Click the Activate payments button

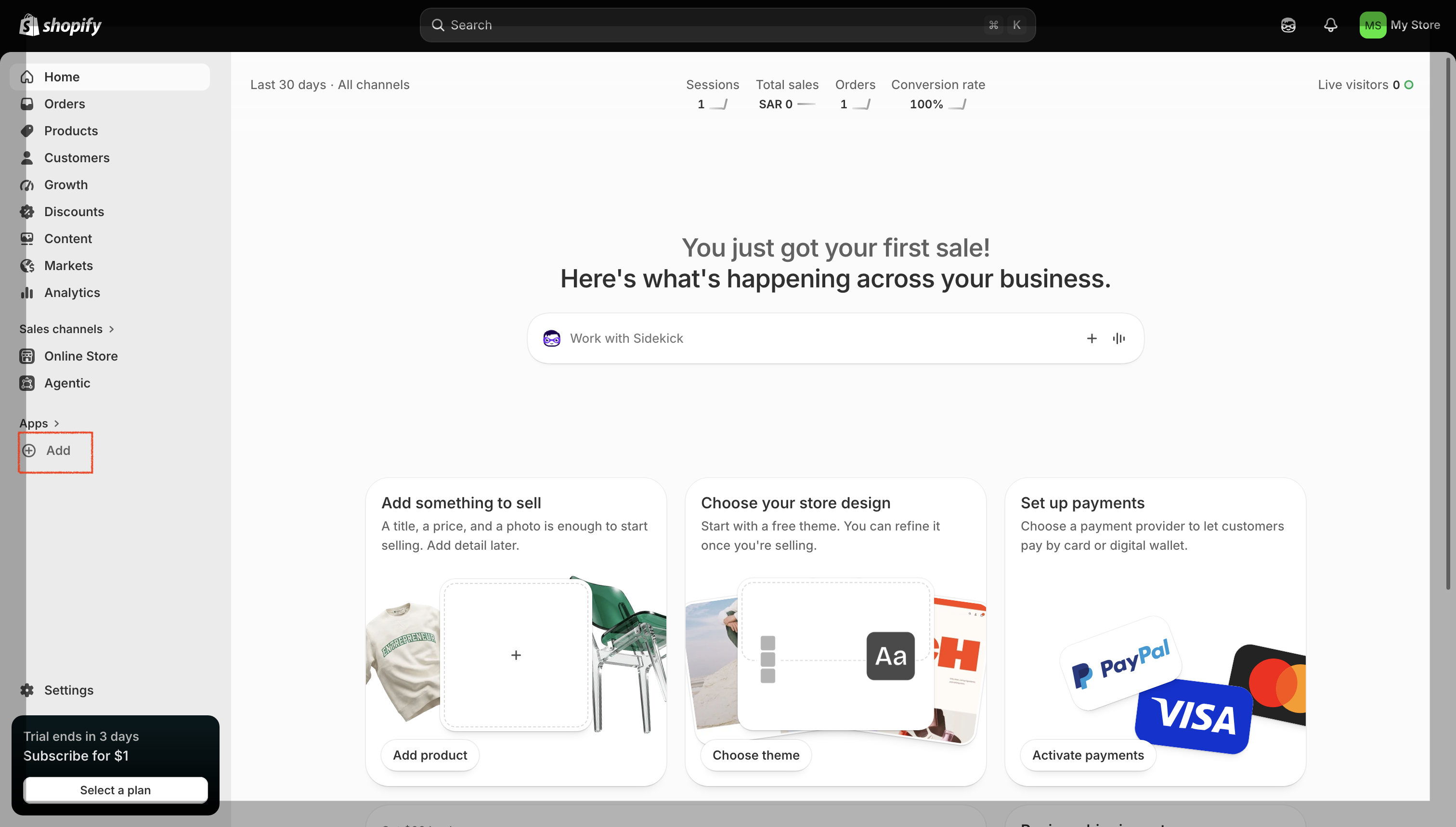click(x=1088, y=755)
